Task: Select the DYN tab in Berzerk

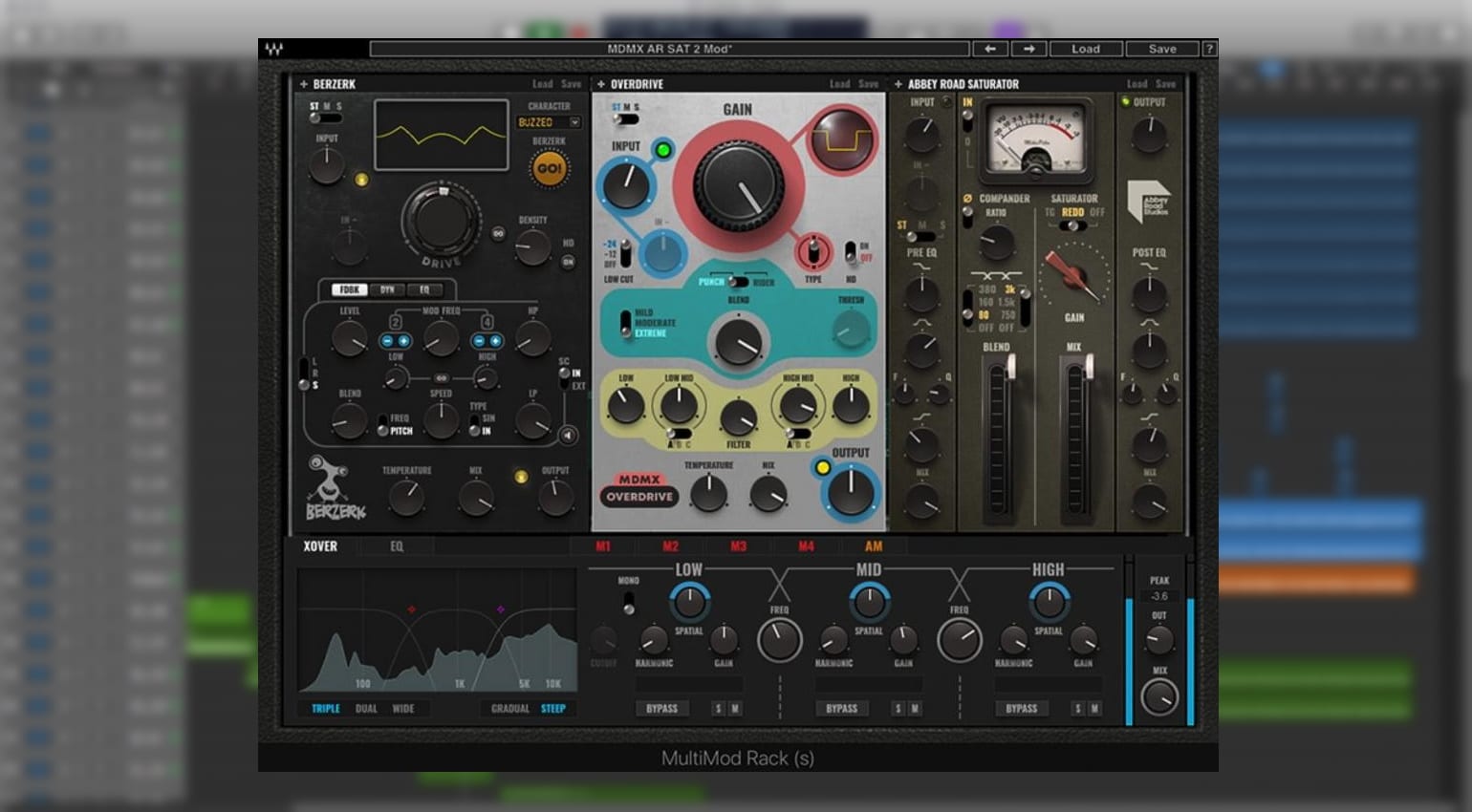Action: pos(387,289)
